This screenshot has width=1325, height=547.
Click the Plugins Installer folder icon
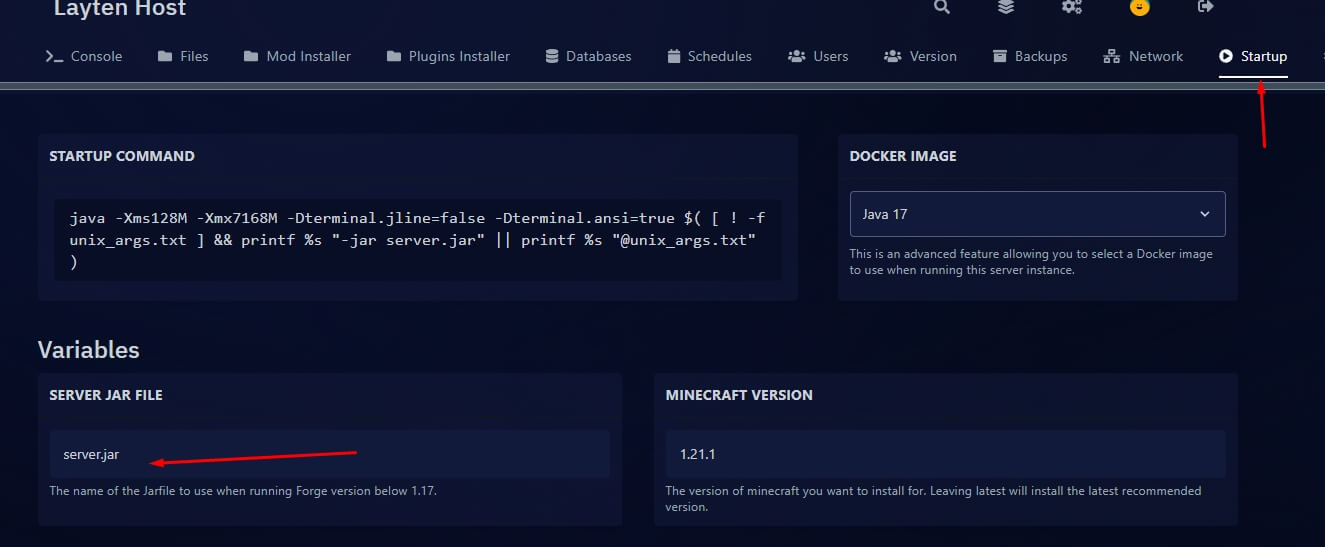393,56
